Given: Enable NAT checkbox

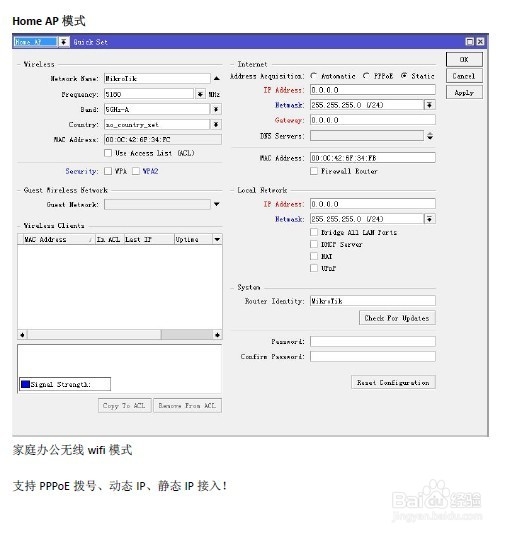Looking at the screenshot, I should pyautogui.click(x=314, y=256).
